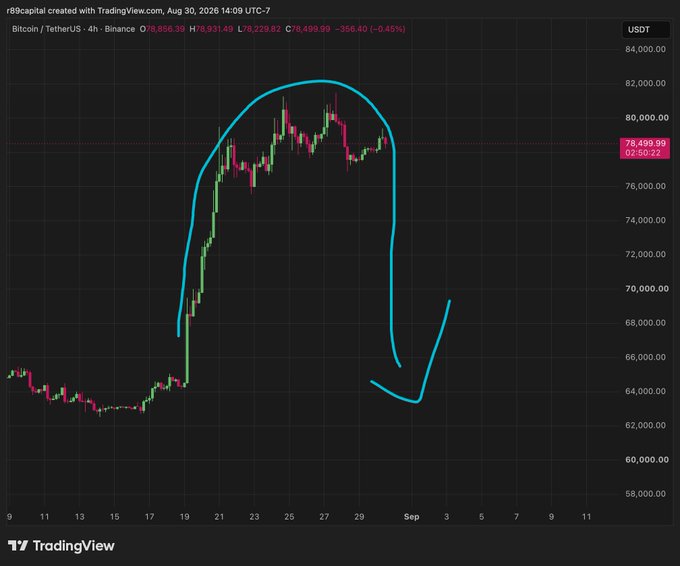Click the 74,000.00 price axis label
This screenshot has height=566, width=680.
pos(645,220)
